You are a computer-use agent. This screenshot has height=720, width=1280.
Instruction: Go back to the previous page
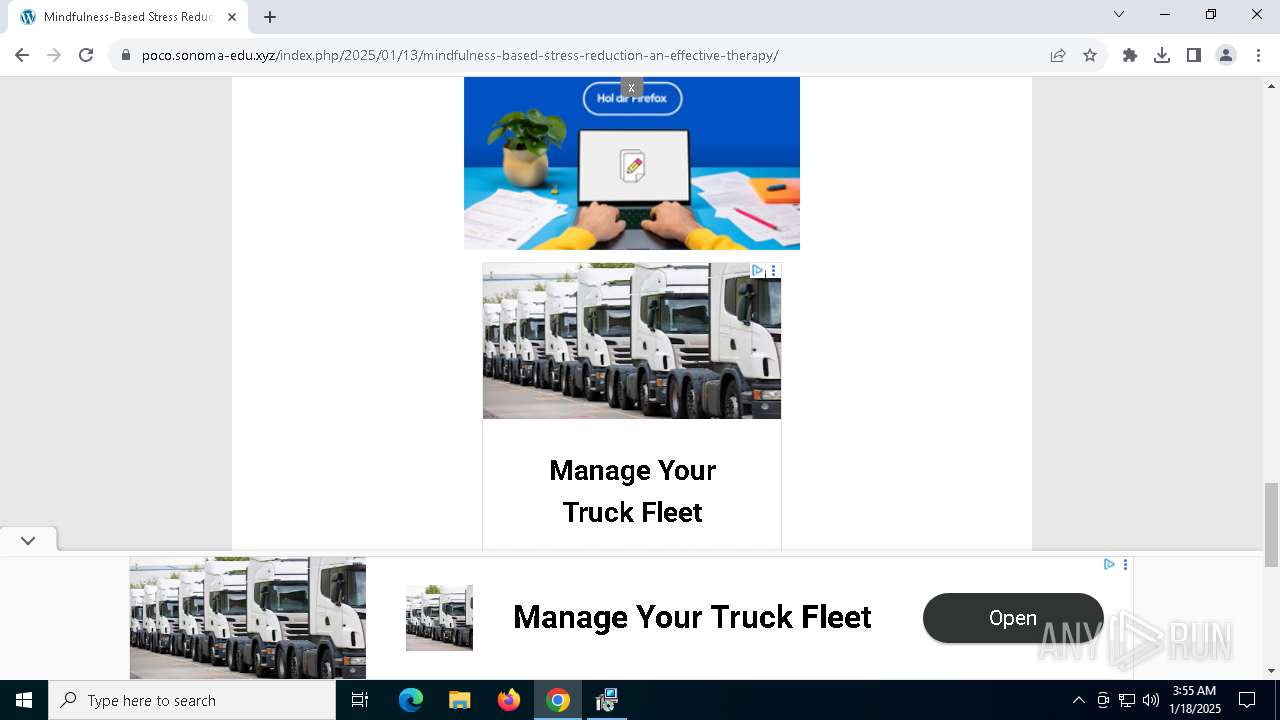click(22, 55)
